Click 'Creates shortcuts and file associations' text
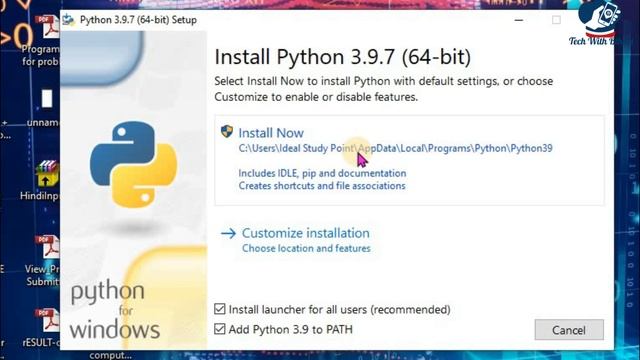 [x=322, y=186]
